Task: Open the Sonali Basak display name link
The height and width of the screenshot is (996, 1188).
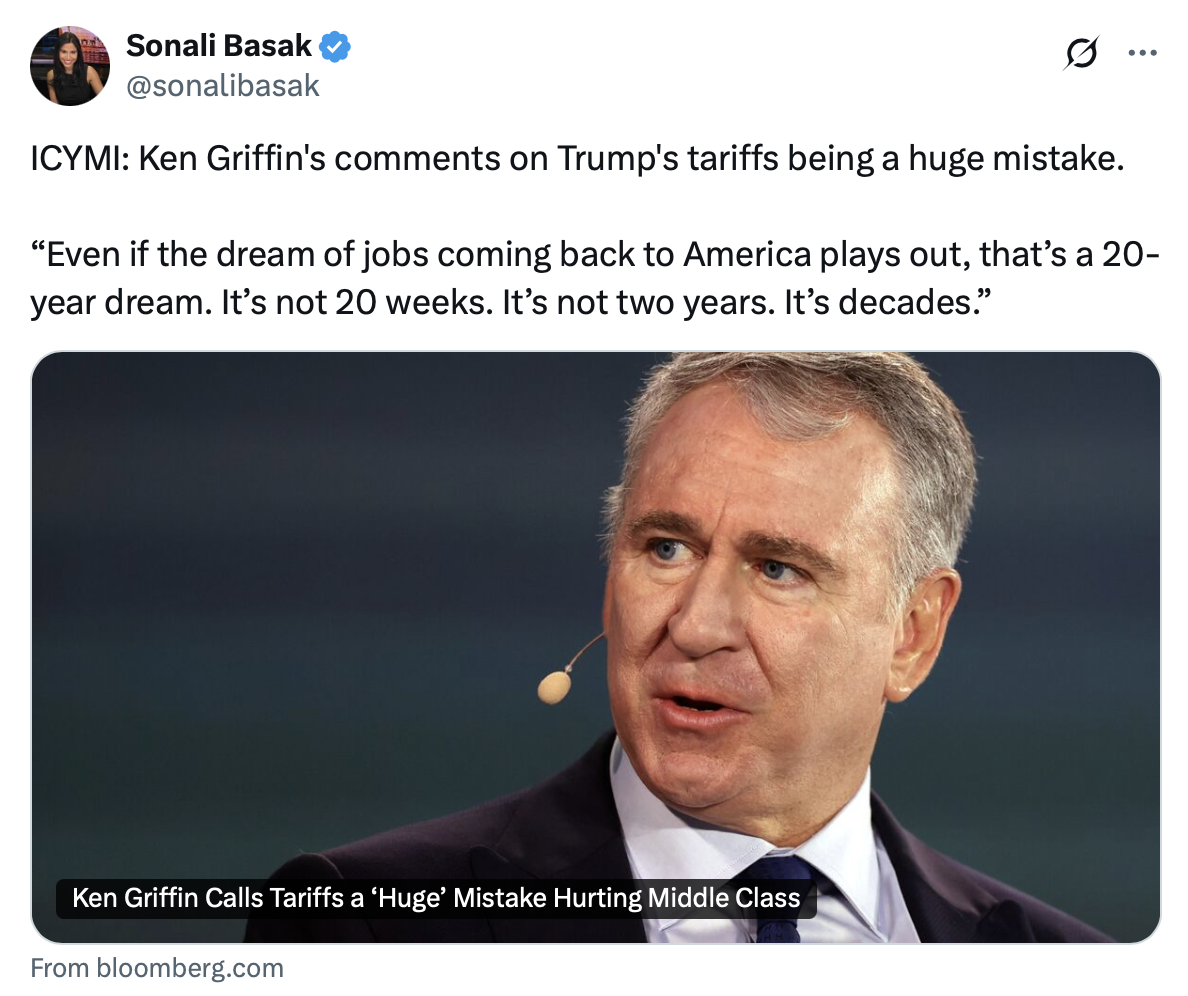Action: point(218,45)
